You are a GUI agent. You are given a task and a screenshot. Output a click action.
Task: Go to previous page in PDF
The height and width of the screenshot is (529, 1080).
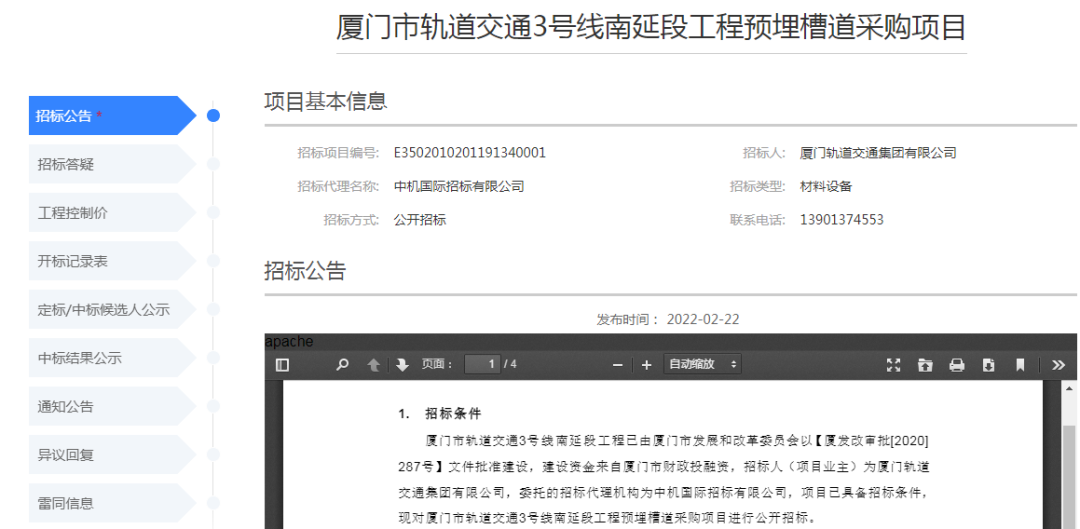[x=373, y=365]
